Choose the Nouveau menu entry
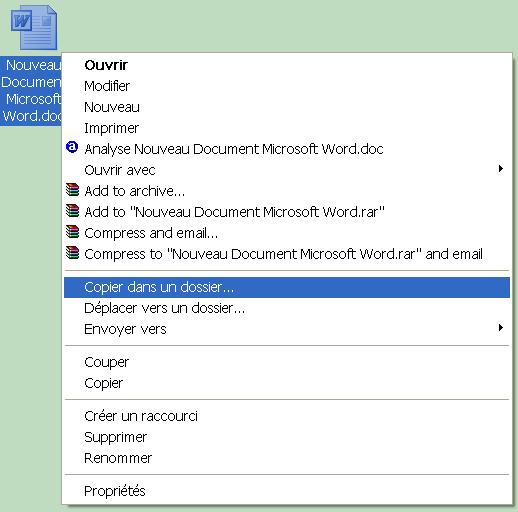The height and width of the screenshot is (512, 518). click(x=287, y=107)
